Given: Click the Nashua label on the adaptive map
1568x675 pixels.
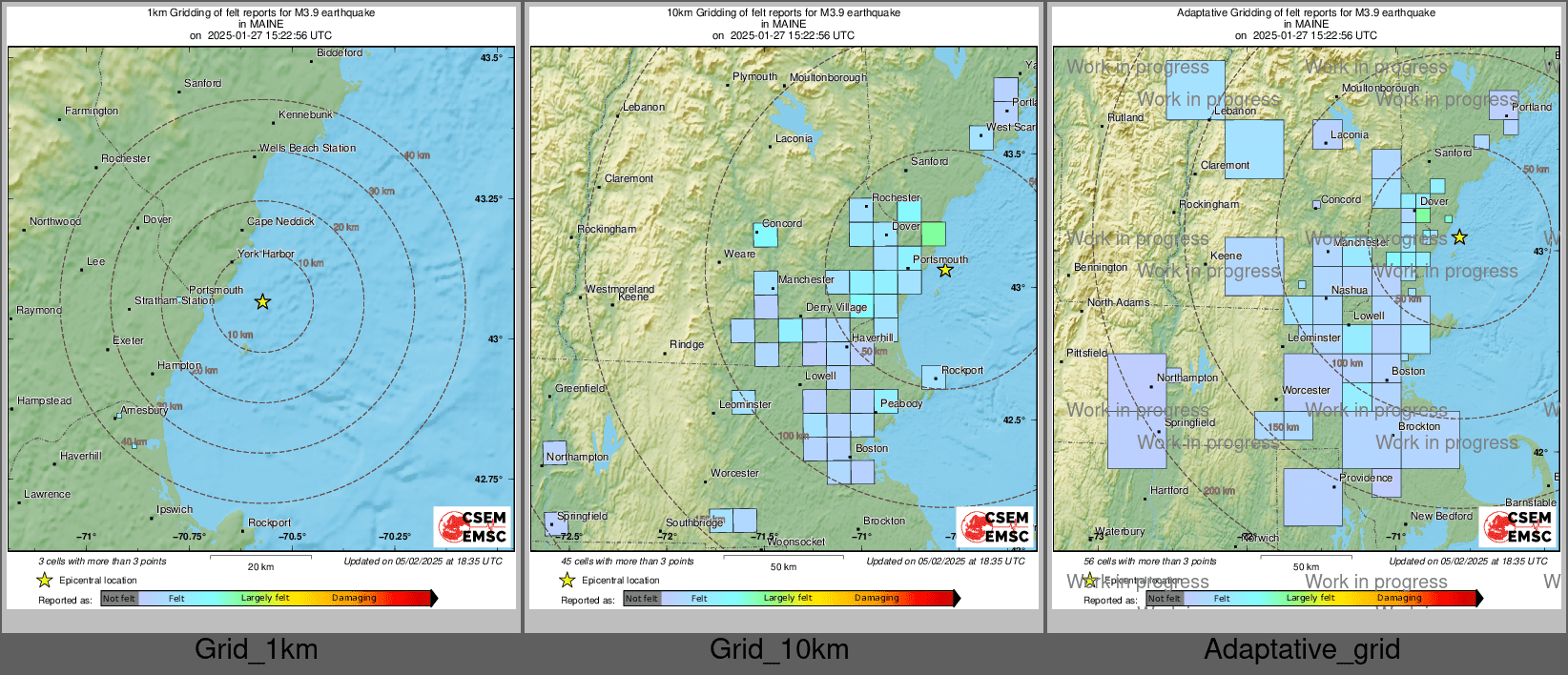Looking at the screenshot, I should point(1350,290).
